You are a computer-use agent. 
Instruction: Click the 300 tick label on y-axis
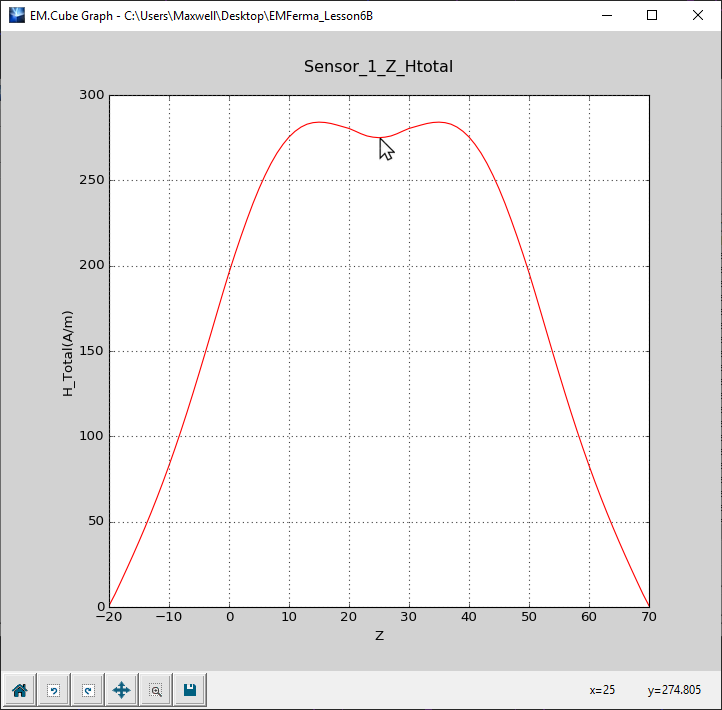click(92, 95)
